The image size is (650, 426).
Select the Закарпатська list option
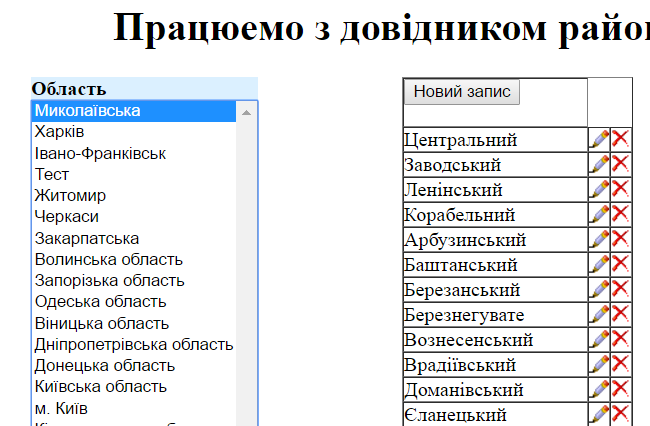[87, 238]
